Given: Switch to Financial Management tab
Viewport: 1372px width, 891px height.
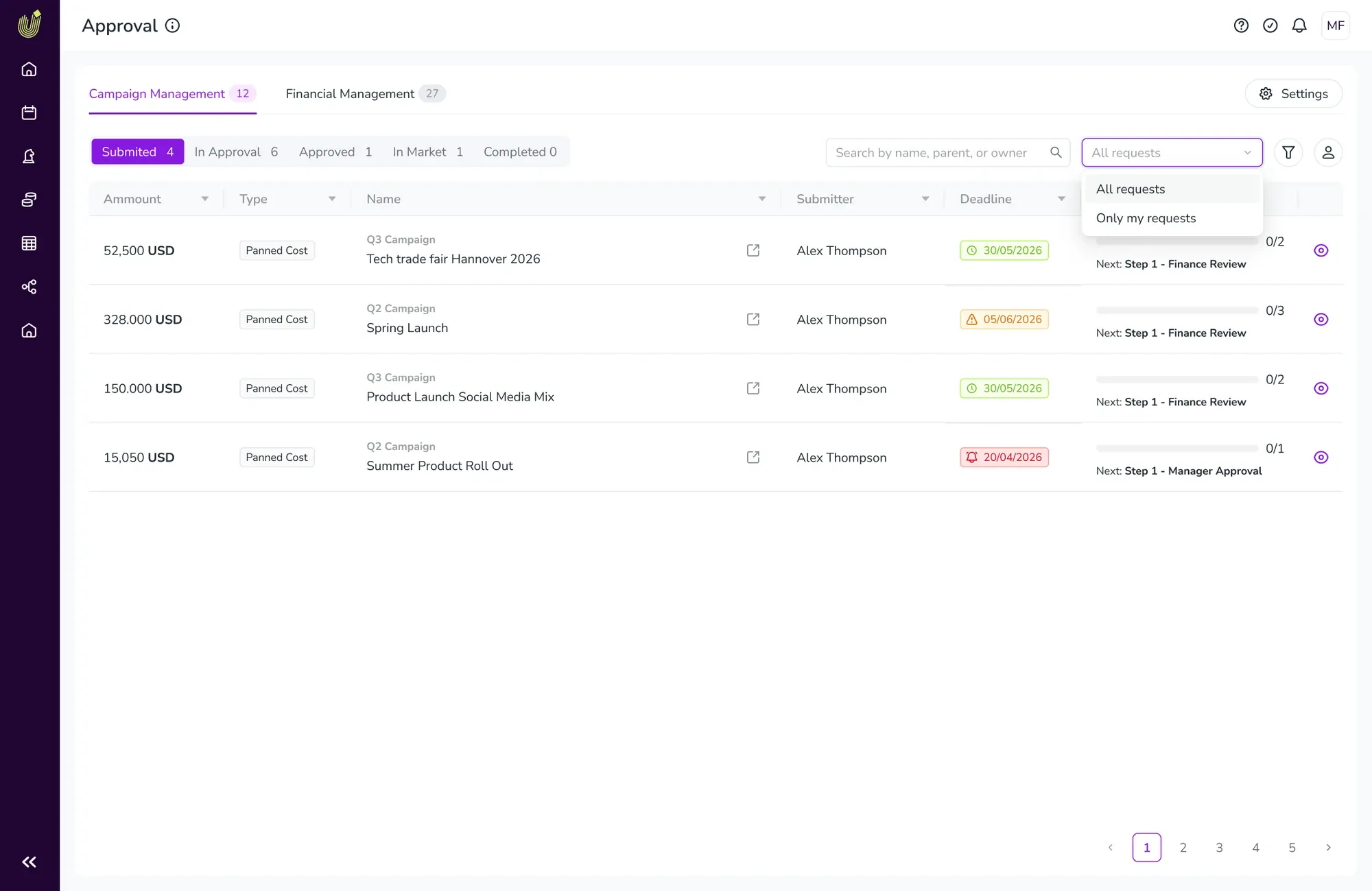Looking at the screenshot, I should 365,94.
